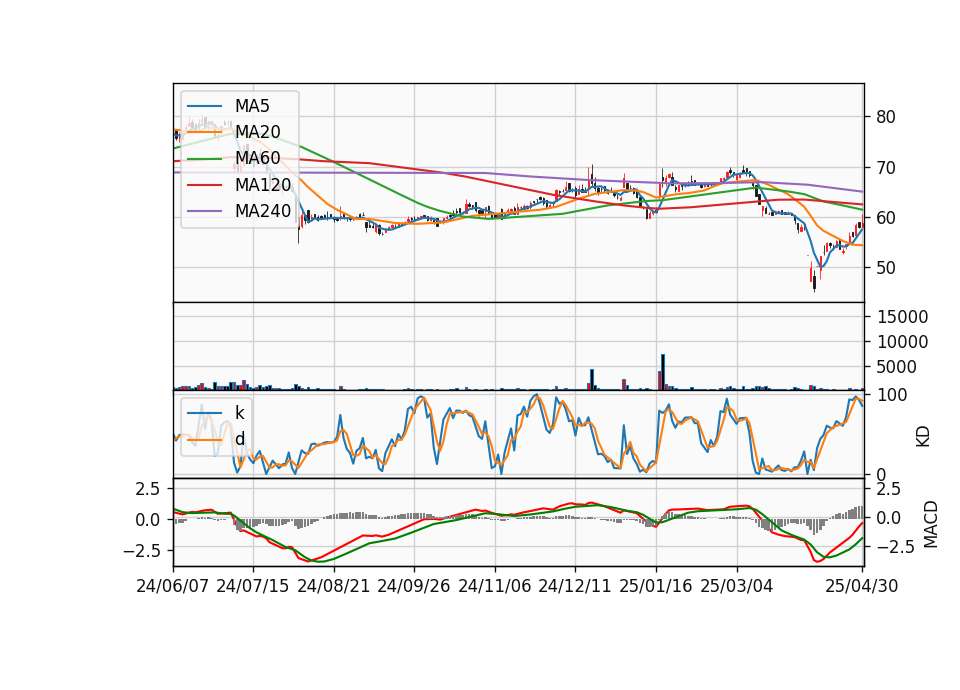Click the green MA60 legend line swatch

205,159
